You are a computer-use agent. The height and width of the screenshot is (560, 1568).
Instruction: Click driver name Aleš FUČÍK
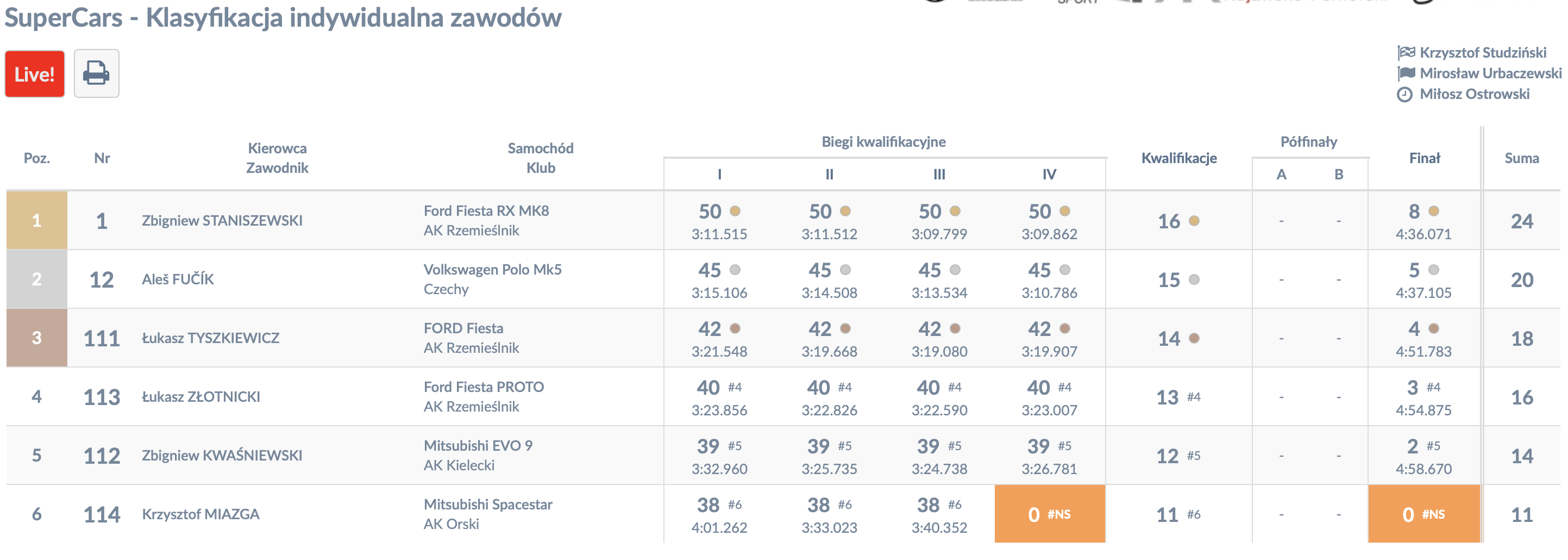(x=178, y=279)
